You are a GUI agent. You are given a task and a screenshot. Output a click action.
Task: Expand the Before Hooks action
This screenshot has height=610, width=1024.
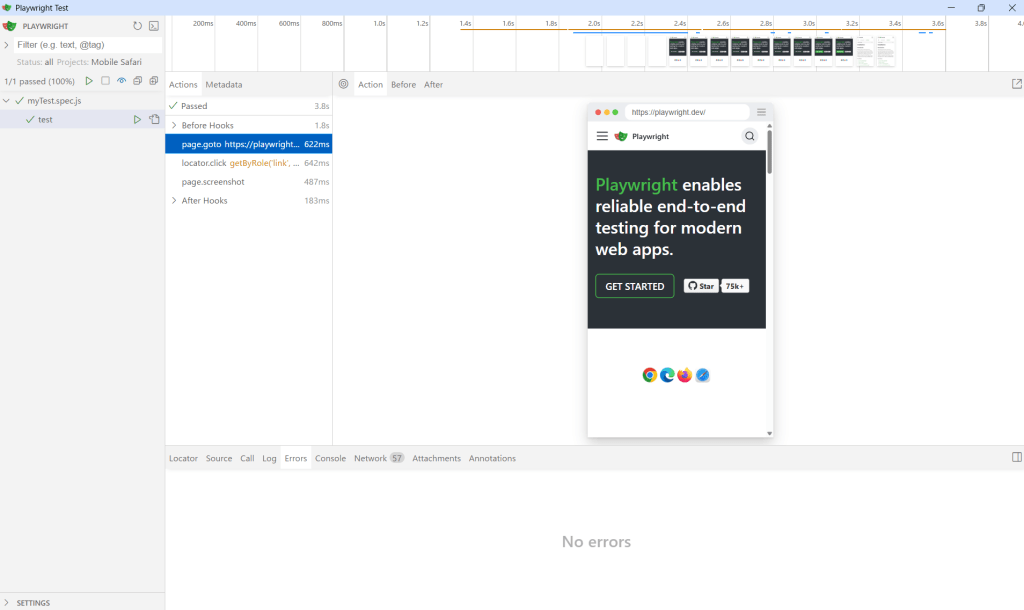coord(174,125)
